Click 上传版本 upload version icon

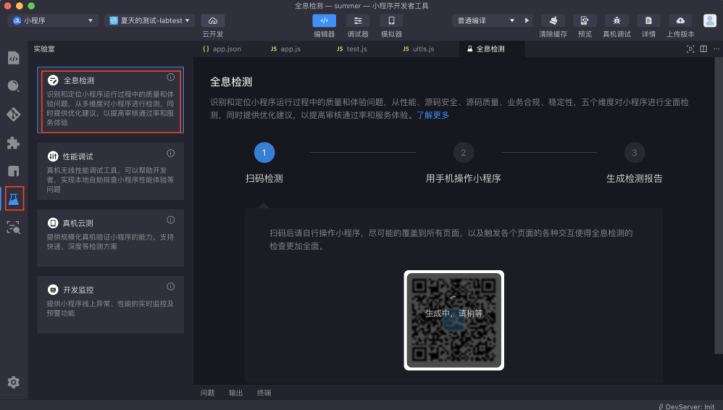680,21
